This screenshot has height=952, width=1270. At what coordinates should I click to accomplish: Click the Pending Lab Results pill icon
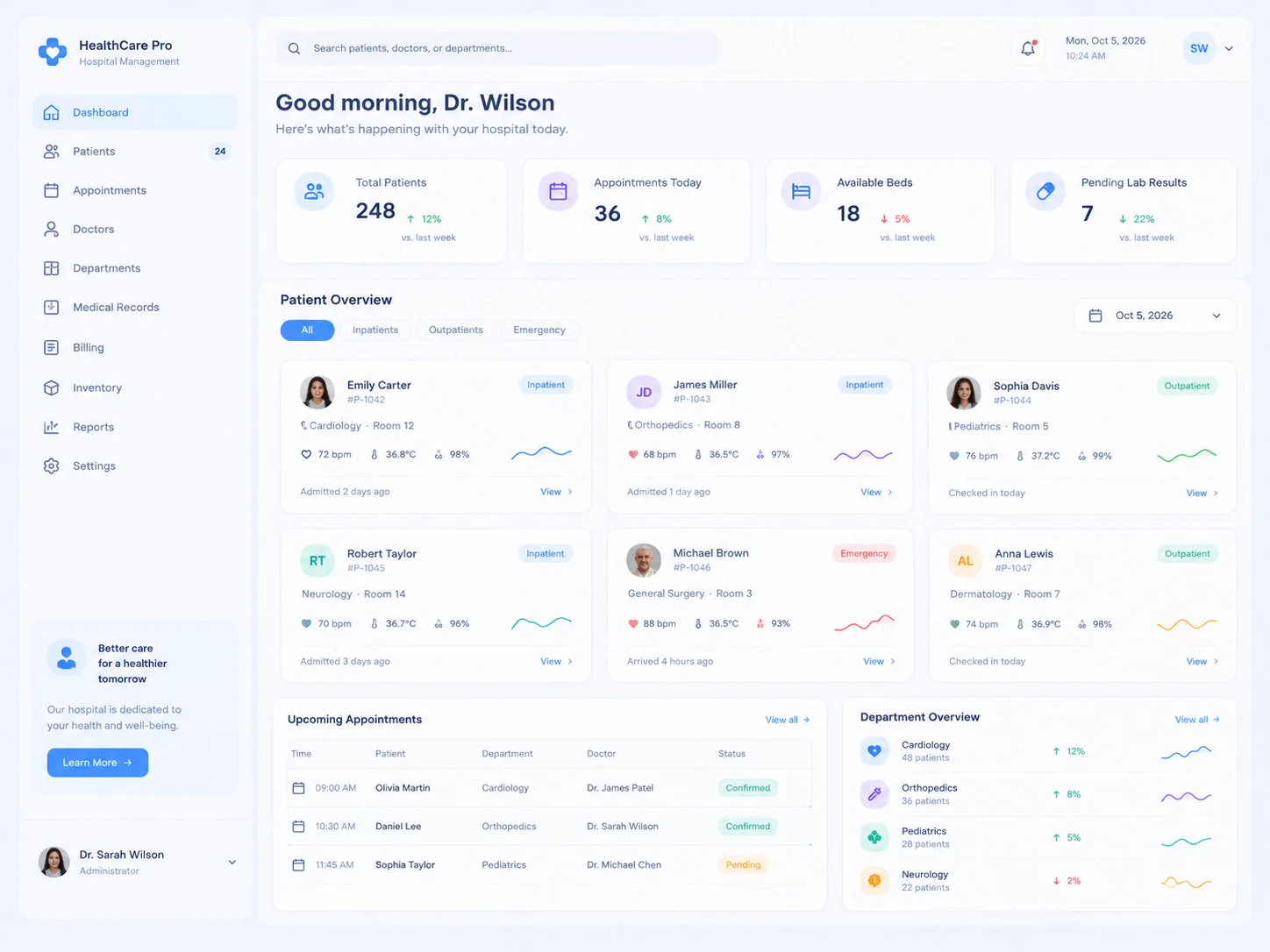(x=1045, y=191)
